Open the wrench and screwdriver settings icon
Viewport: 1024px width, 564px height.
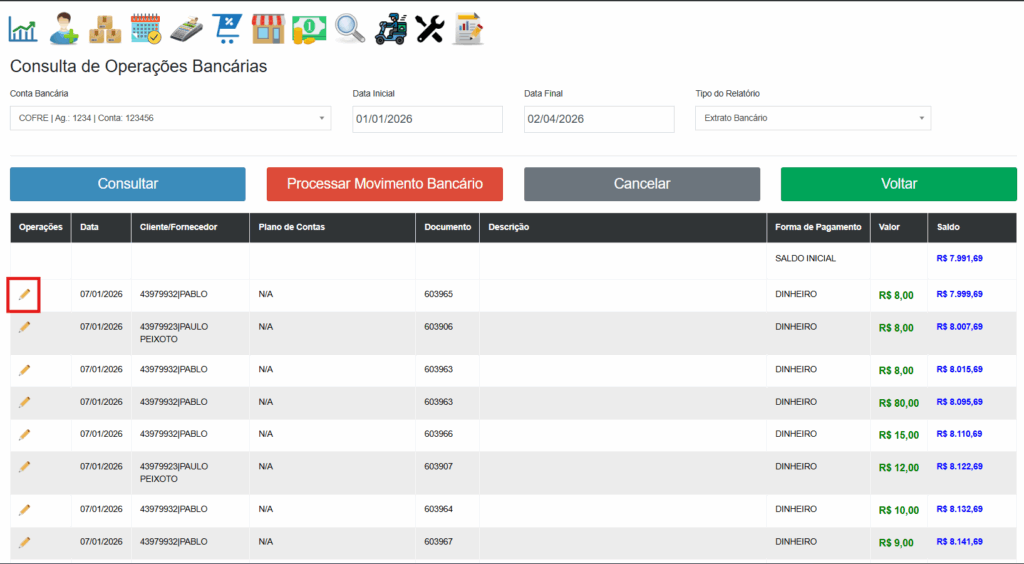click(x=429, y=28)
